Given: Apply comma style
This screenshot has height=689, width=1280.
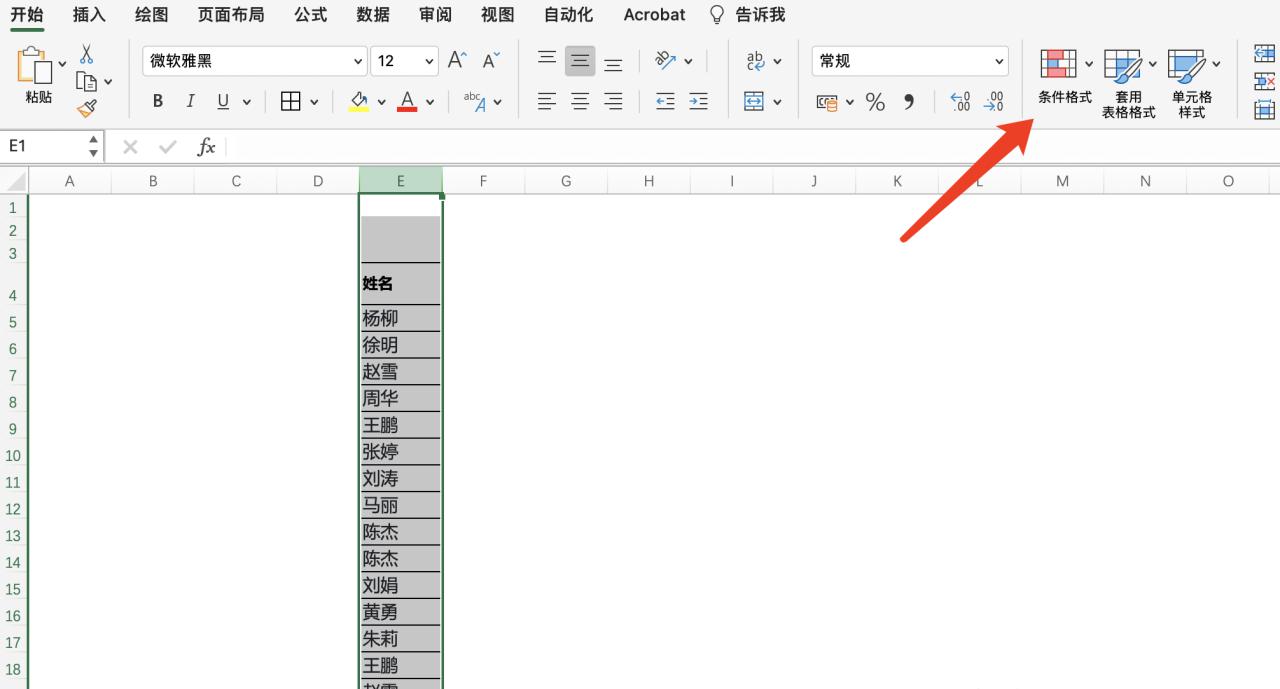Looking at the screenshot, I should 909,101.
